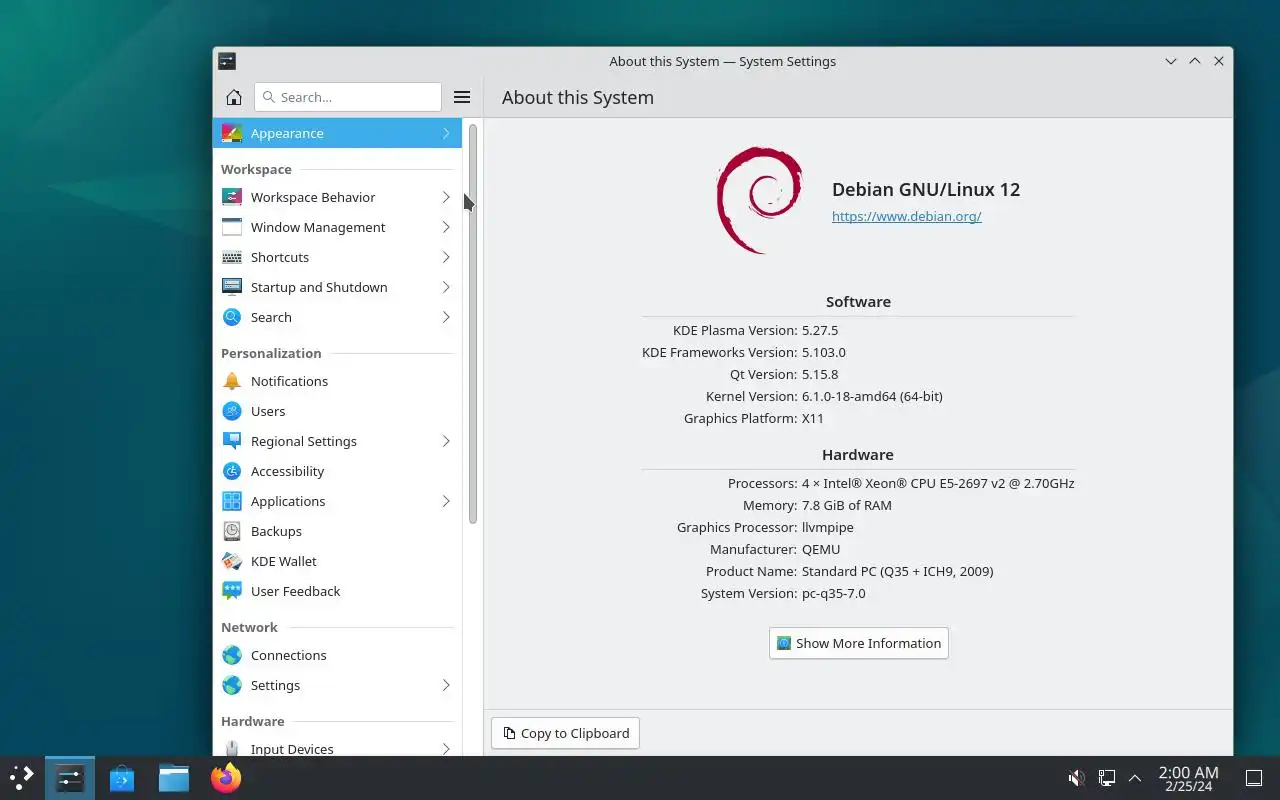Open the Discover store from the taskbar

(x=122, y=778)
